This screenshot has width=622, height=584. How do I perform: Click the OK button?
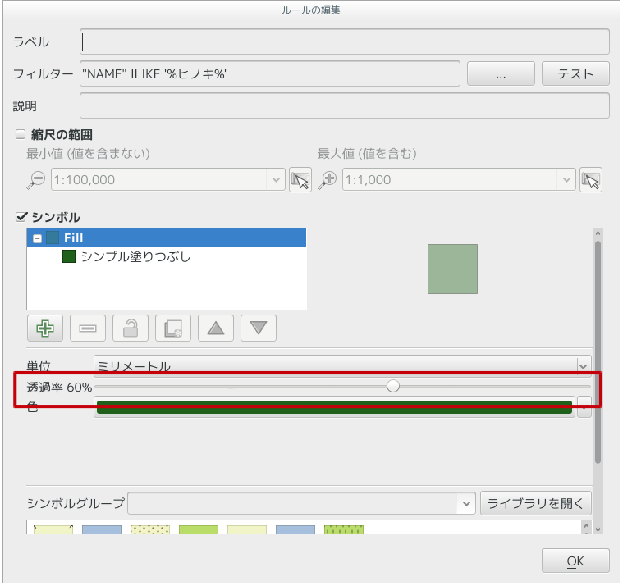[x=576, y=561]
